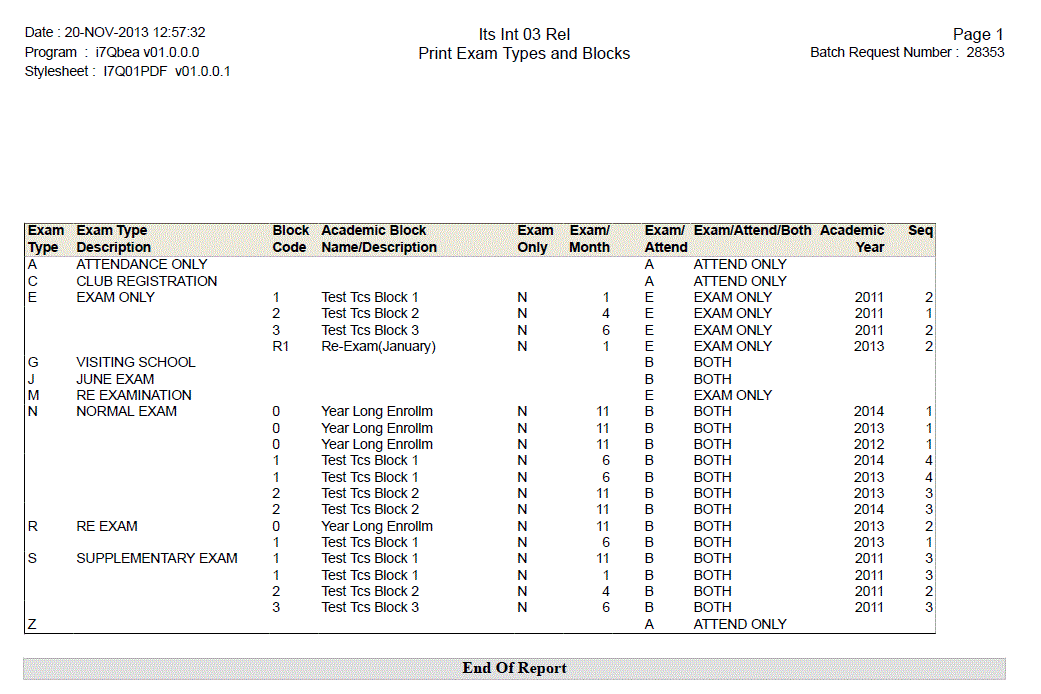Click the "Seq" column header
1041x694 pixels.
pos(920,231)
